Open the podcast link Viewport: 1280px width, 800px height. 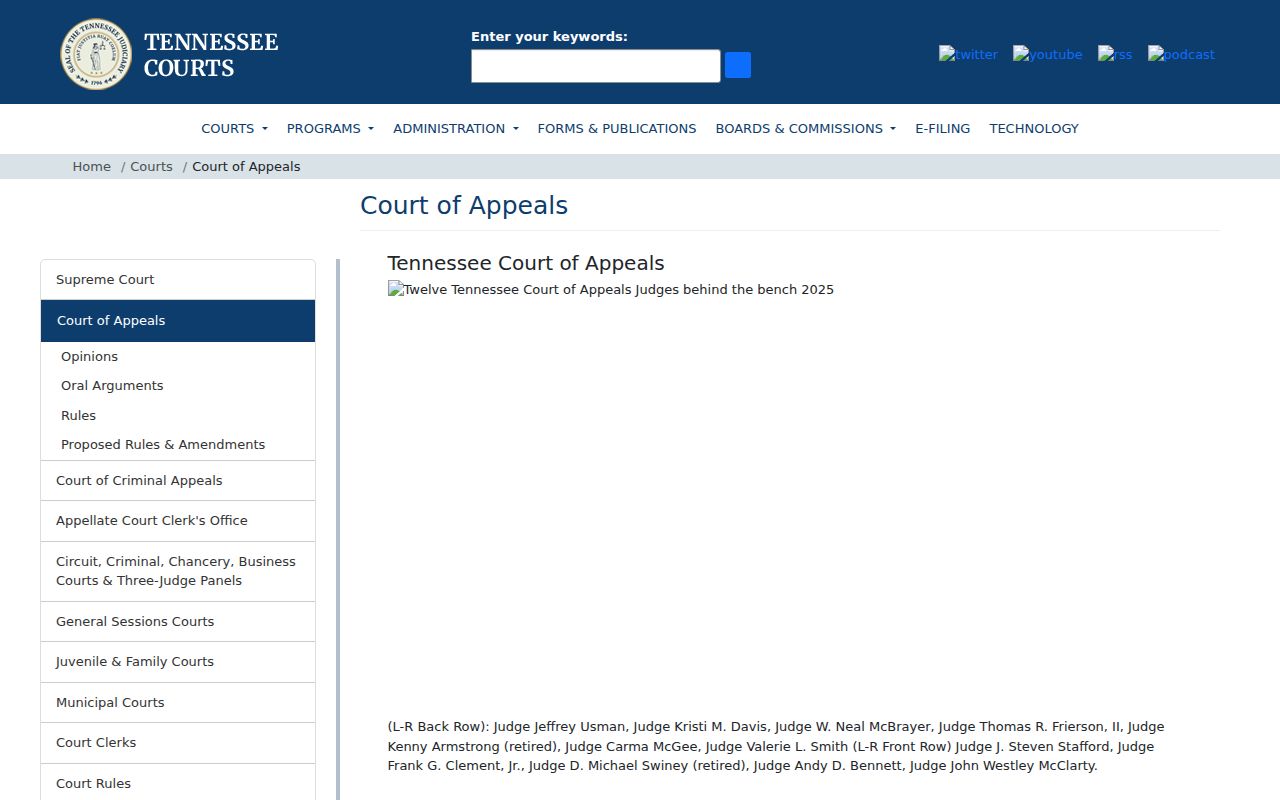point(1181,54)
